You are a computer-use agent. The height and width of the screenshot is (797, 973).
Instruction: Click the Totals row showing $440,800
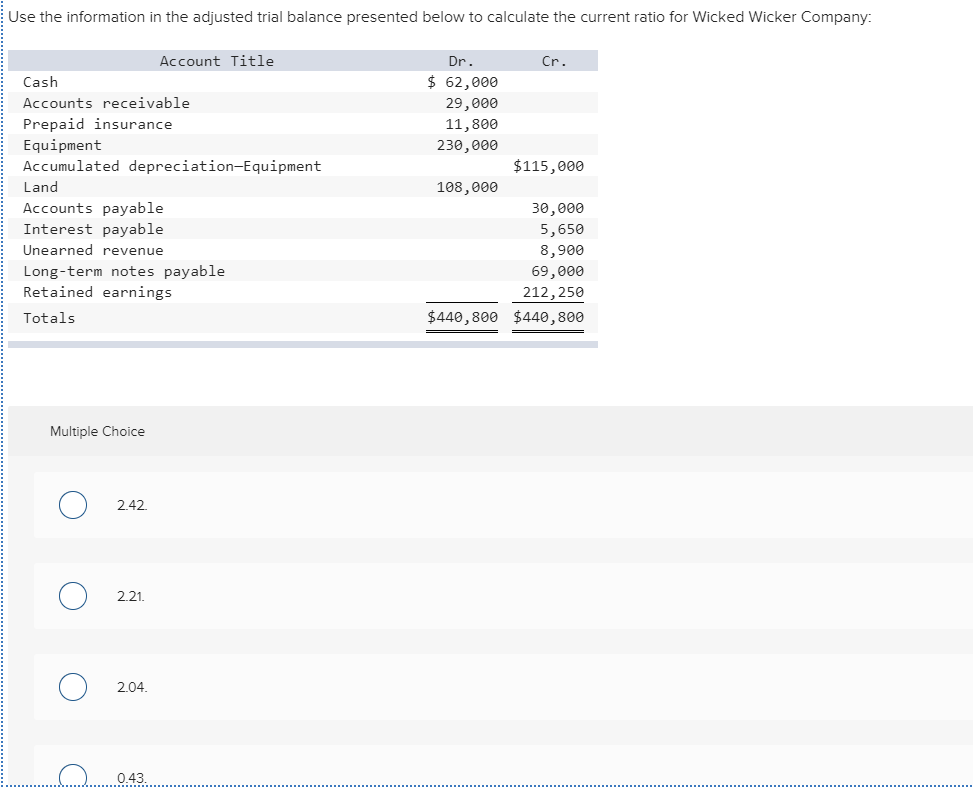(x=462, y=317)
